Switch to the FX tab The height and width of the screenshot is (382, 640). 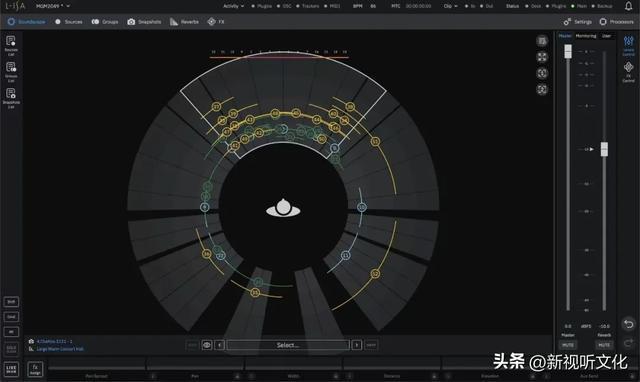tap(216, 22)
